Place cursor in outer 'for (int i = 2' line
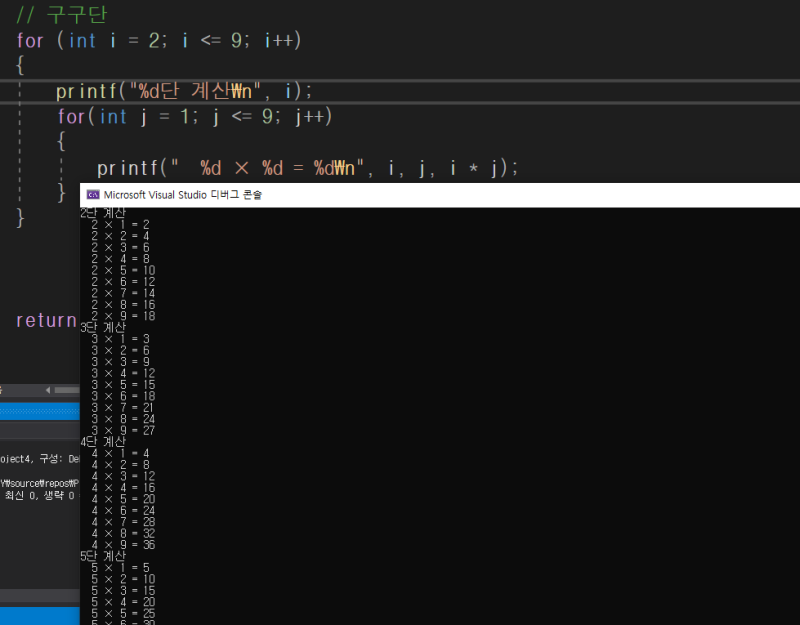Viewport: 800px width, 625px height. pyautogui.click(x=159, y=40)
